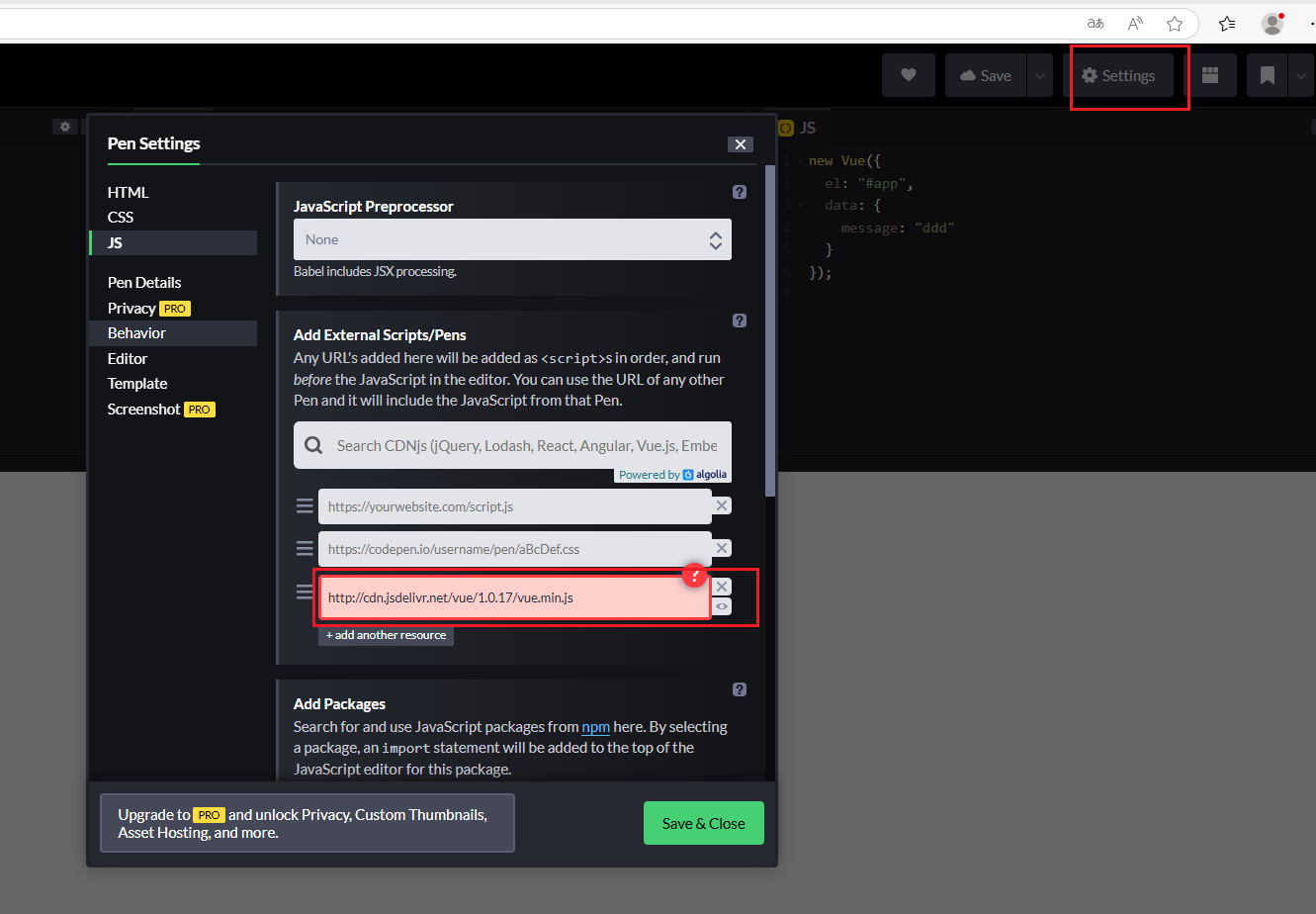Close the Pen Settings dialog with X
Screen dimensions: 1316x914
click(741, 144)
